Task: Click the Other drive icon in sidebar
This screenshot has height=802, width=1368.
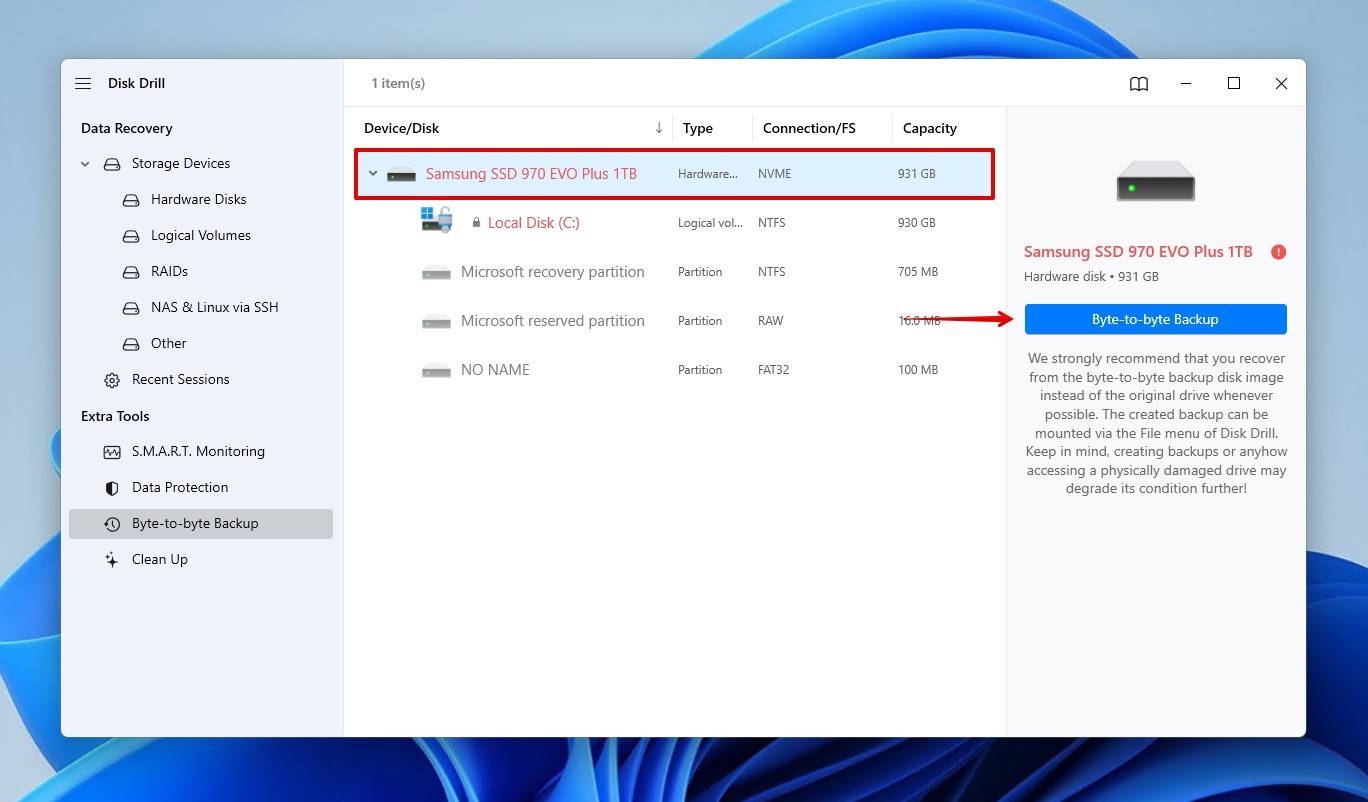Action: [x=130, y=344]
